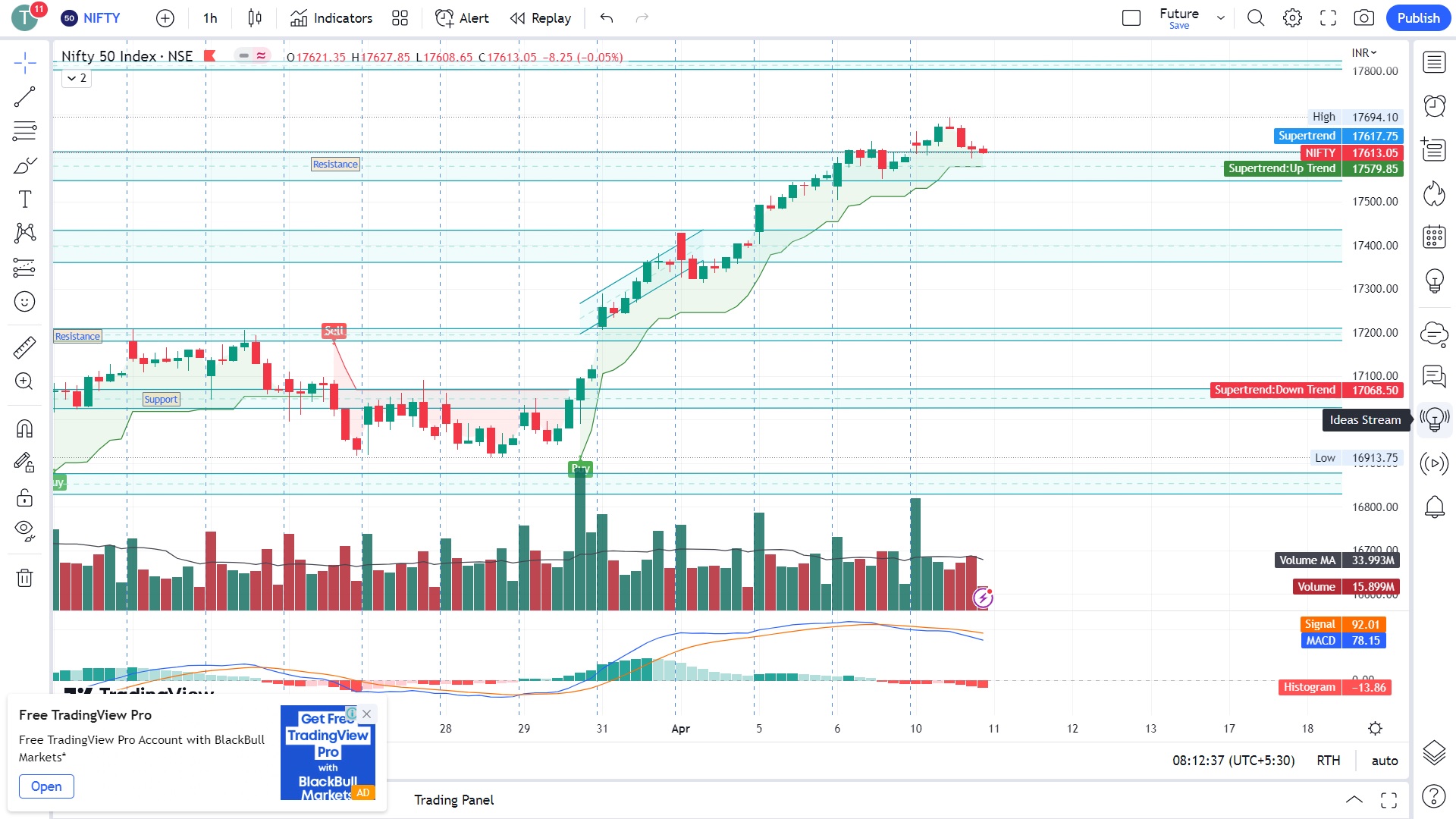Screen dimensions: 1456x819
Task: Maximize the bottom panel
Action: pos(1389,800)
